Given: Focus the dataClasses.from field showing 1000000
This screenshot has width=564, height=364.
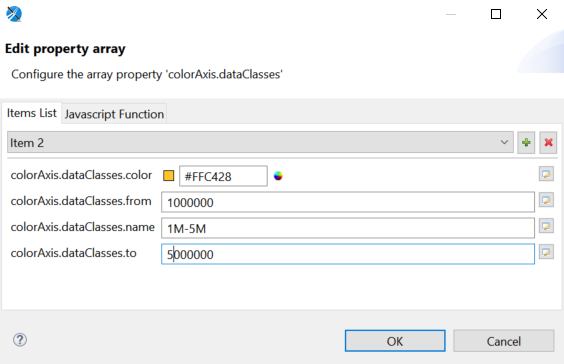Looking at the screenshot, I should click(x=348, y=202).
